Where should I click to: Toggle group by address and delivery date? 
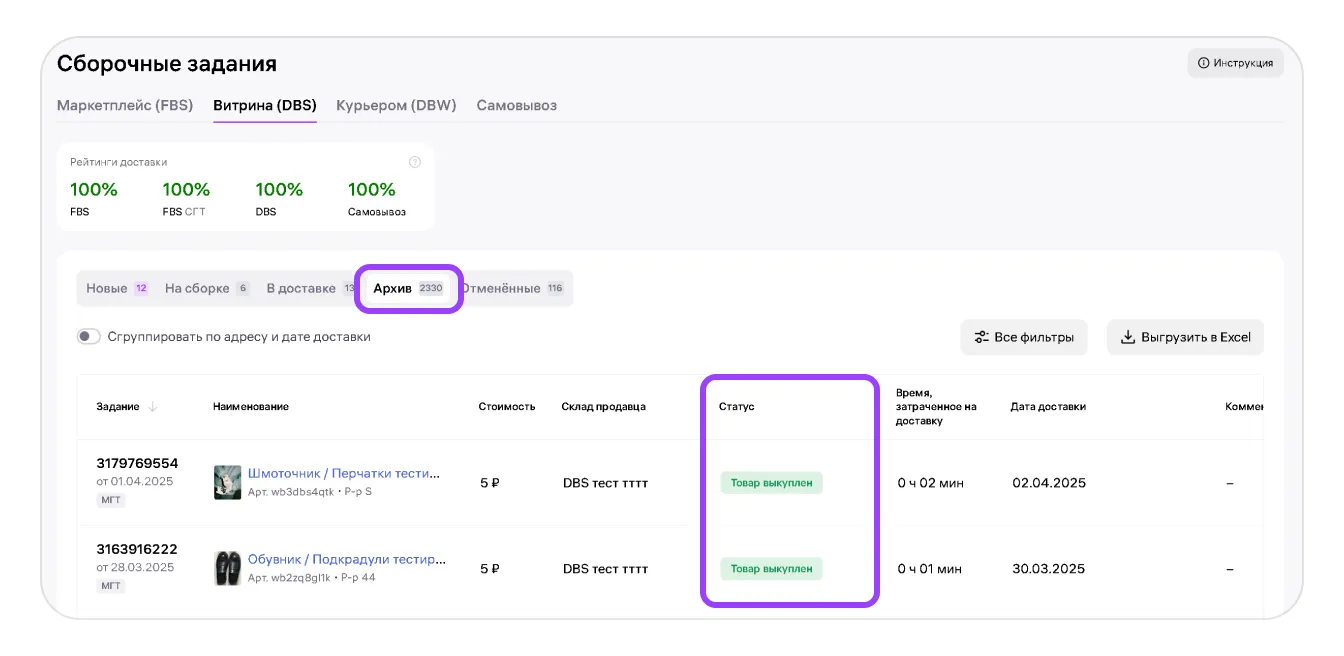[x=89, y=337]
